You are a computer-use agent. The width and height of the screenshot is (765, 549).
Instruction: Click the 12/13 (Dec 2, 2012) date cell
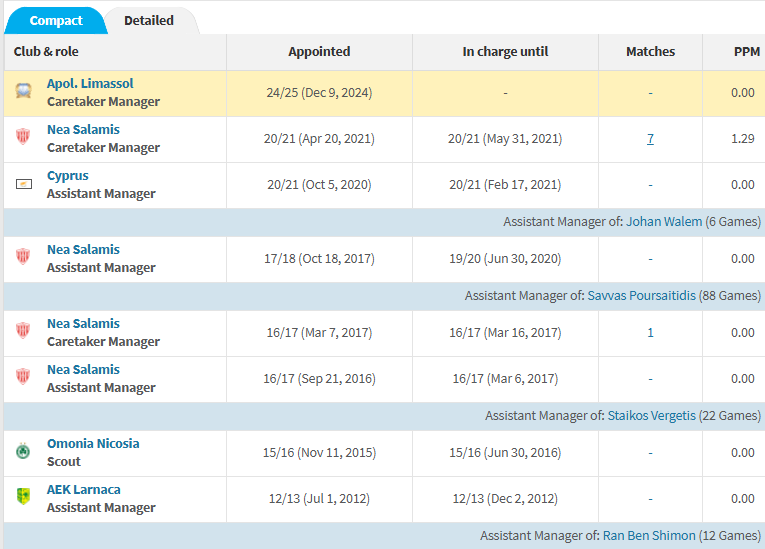(505, 499)
